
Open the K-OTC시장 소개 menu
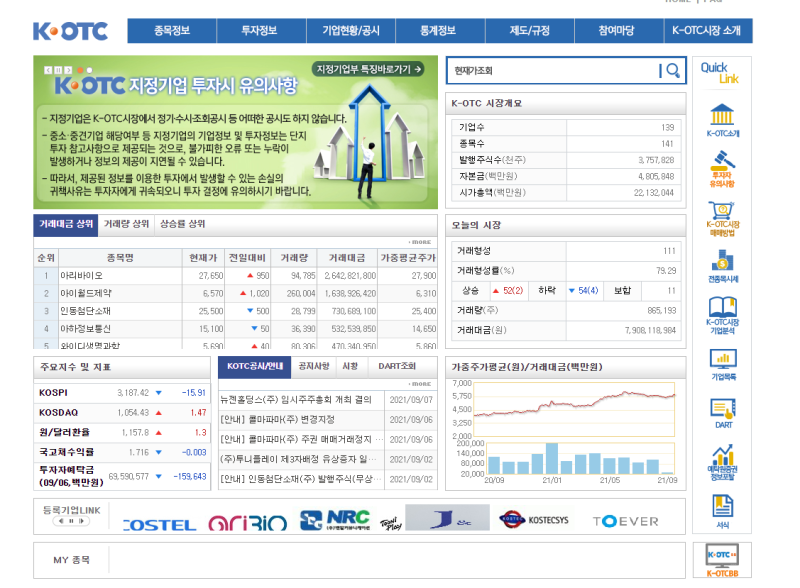tap(708, 31)
